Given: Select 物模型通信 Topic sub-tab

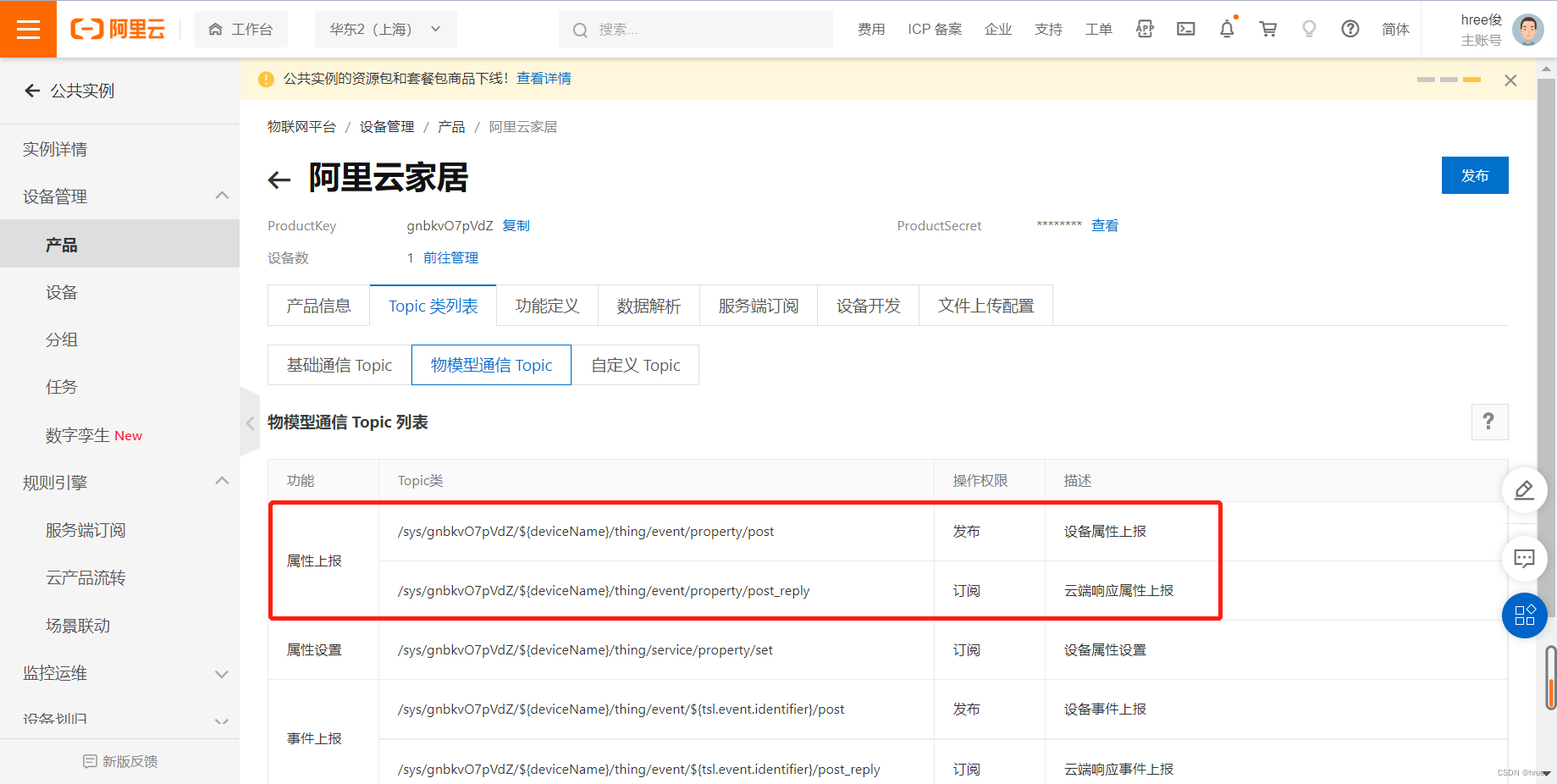Looking at the screenshot, I should (x=491, y=365).
